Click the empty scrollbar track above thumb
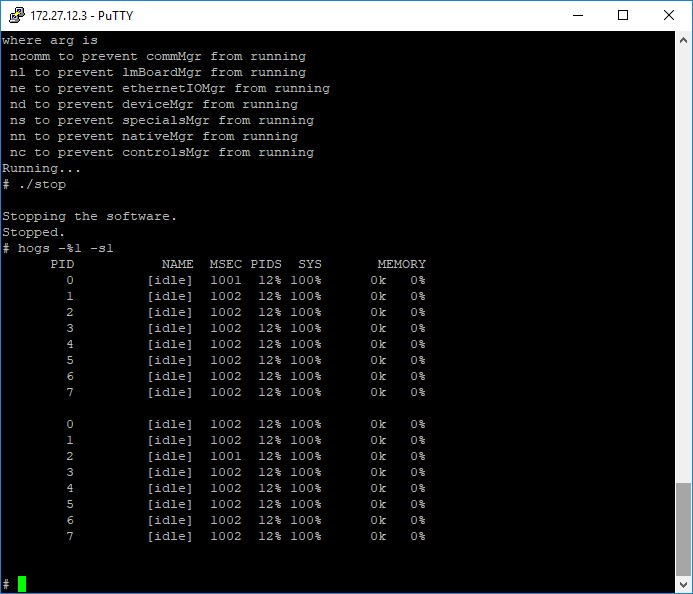 click(684, 260)
